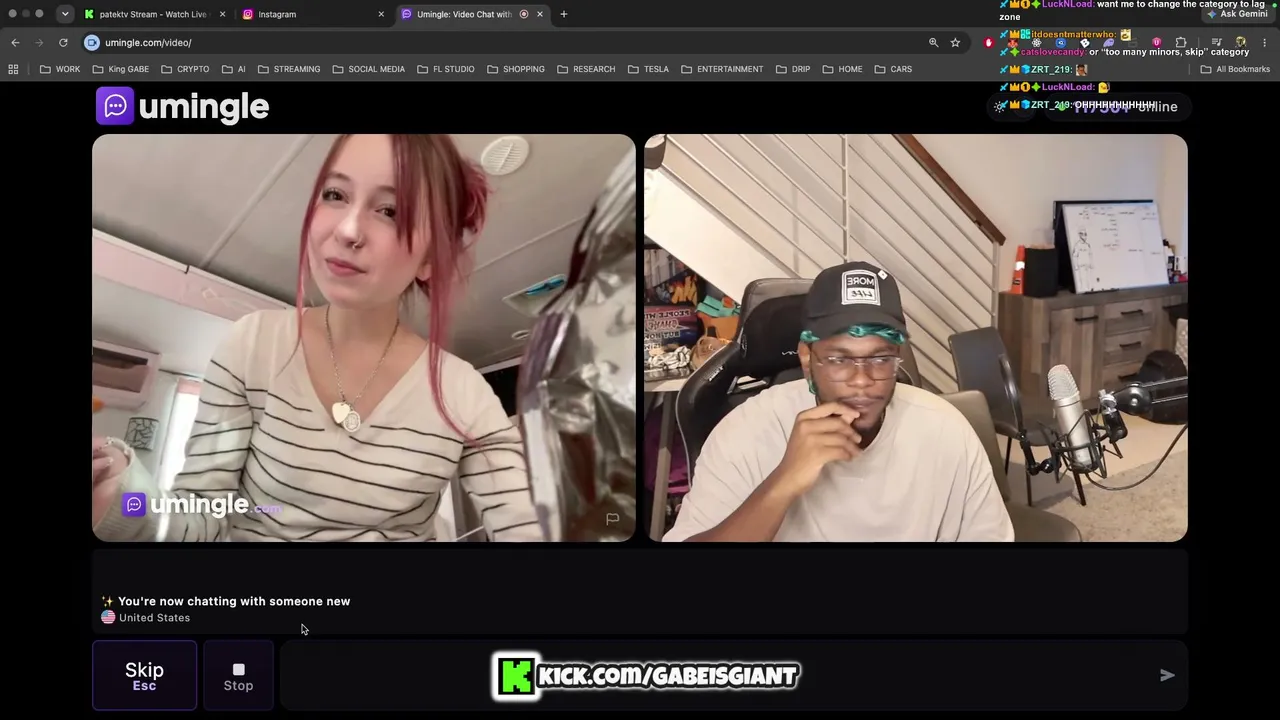Screen dimensions: 1280x720
Task: Click the forward navigation arrow
Action: tap(39, 42)
